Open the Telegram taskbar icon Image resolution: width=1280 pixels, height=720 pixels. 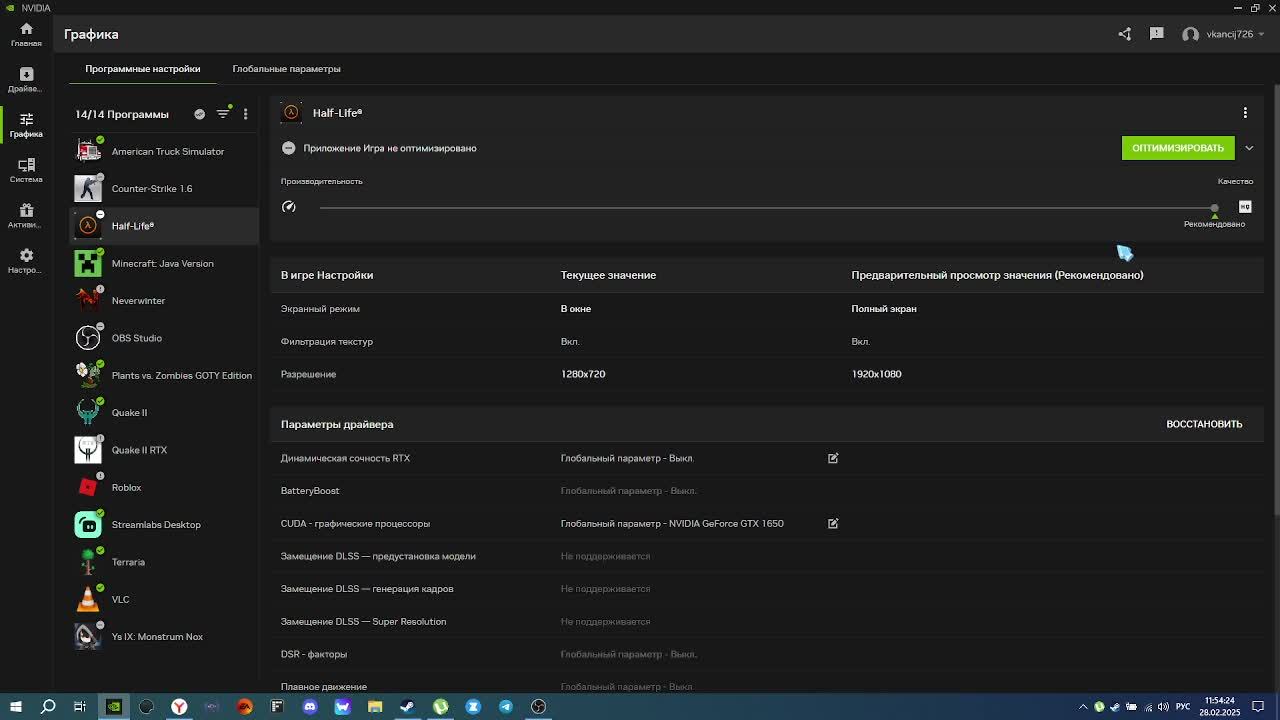click(505, 707)
